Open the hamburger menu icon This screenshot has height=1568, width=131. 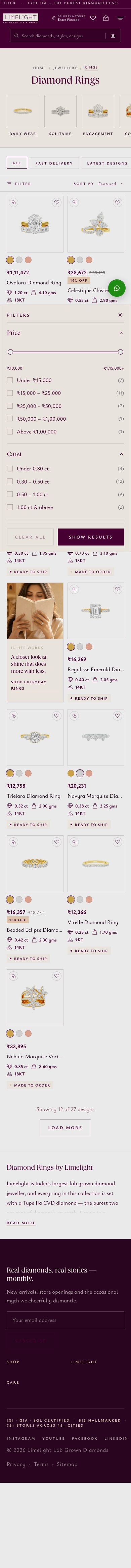[120, 18]
